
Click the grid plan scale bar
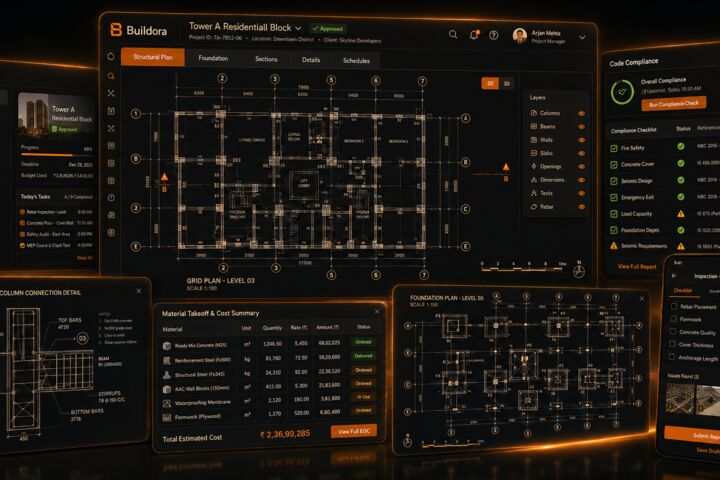pyautogui.click(x=523, y=268)
